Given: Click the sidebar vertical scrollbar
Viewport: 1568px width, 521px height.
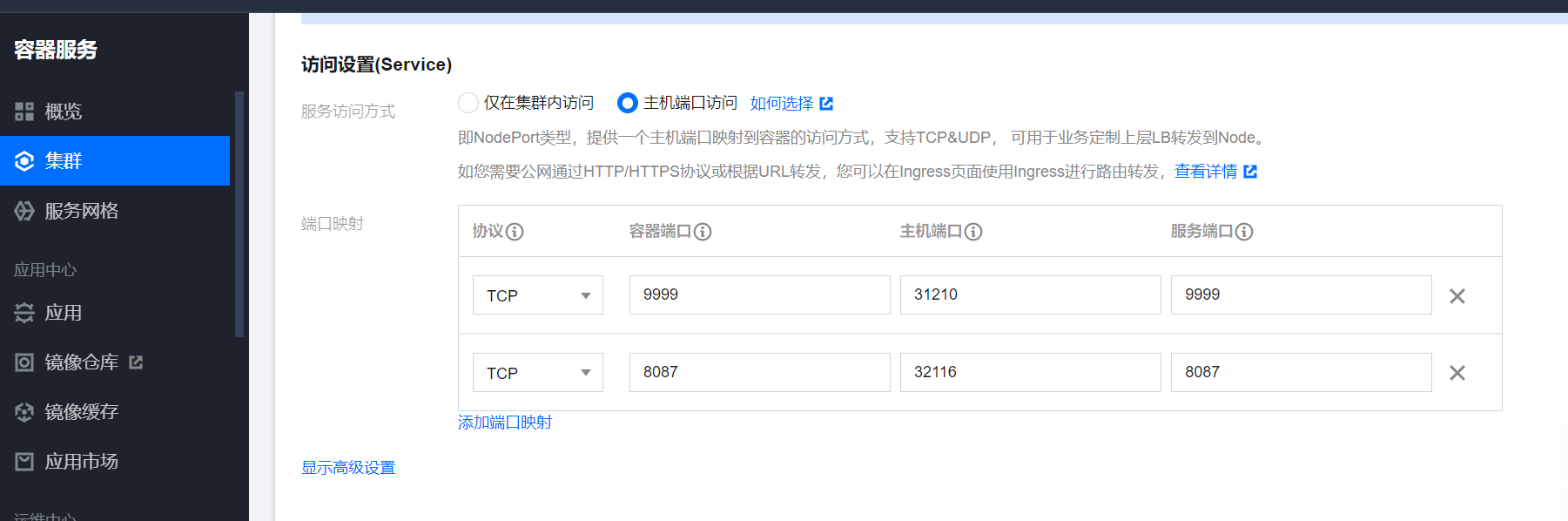Looking at the screenshot, I should tap(239, 213).
